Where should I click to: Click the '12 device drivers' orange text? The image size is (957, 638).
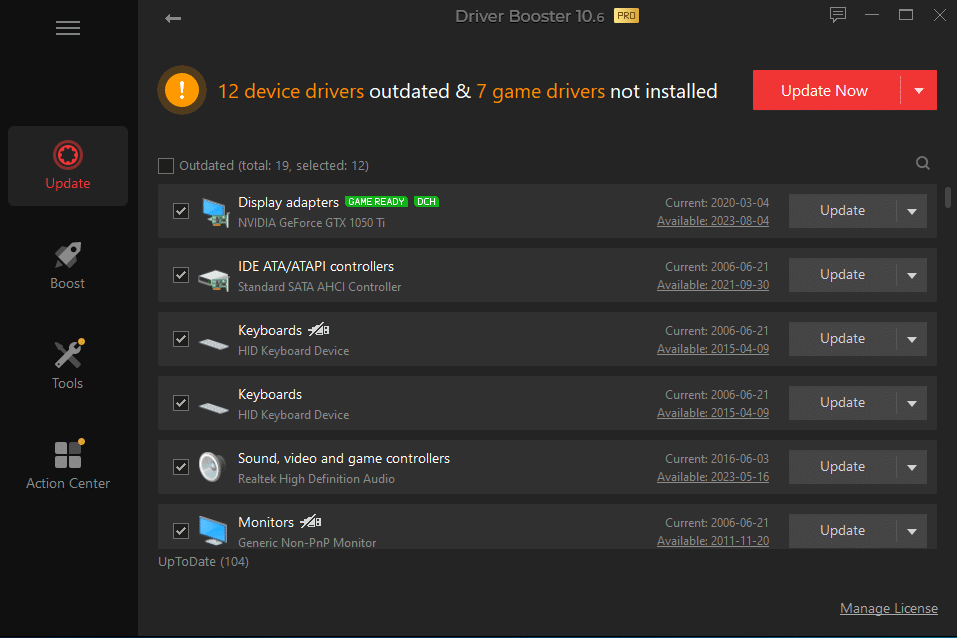coord(291,91)
